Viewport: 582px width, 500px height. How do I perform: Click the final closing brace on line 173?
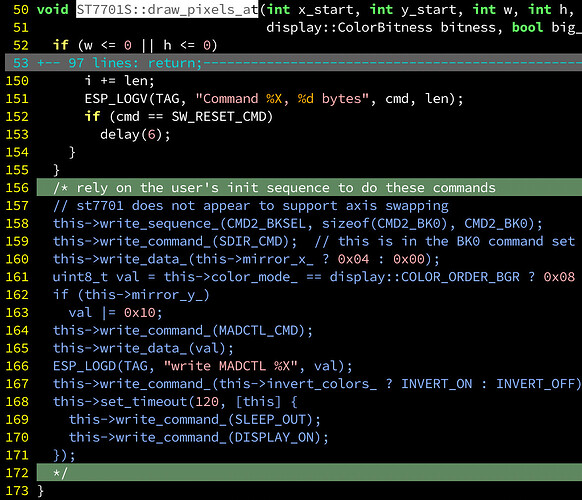click(40, 491)
